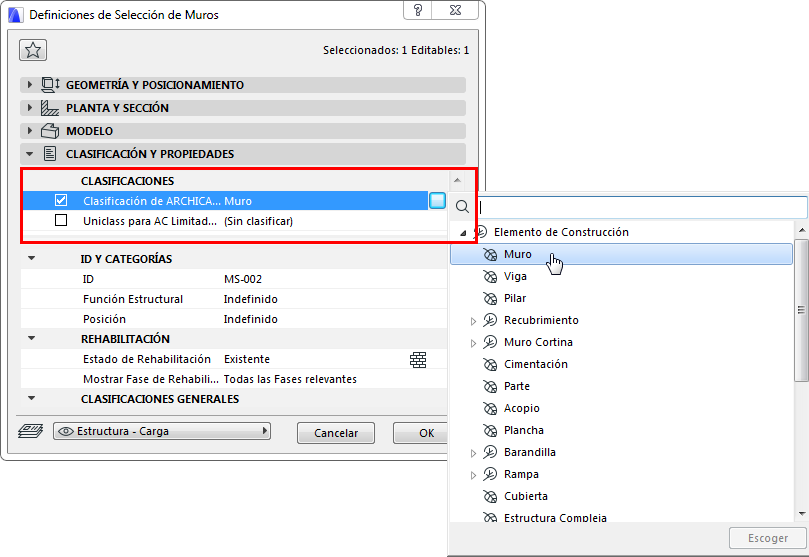Select Pilar classification item
Screen dimensions: 809x557
tap(515, 299)
